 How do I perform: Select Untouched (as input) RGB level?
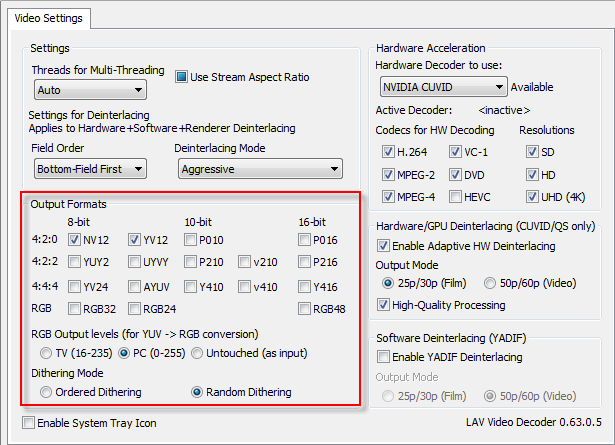[197, 353]
